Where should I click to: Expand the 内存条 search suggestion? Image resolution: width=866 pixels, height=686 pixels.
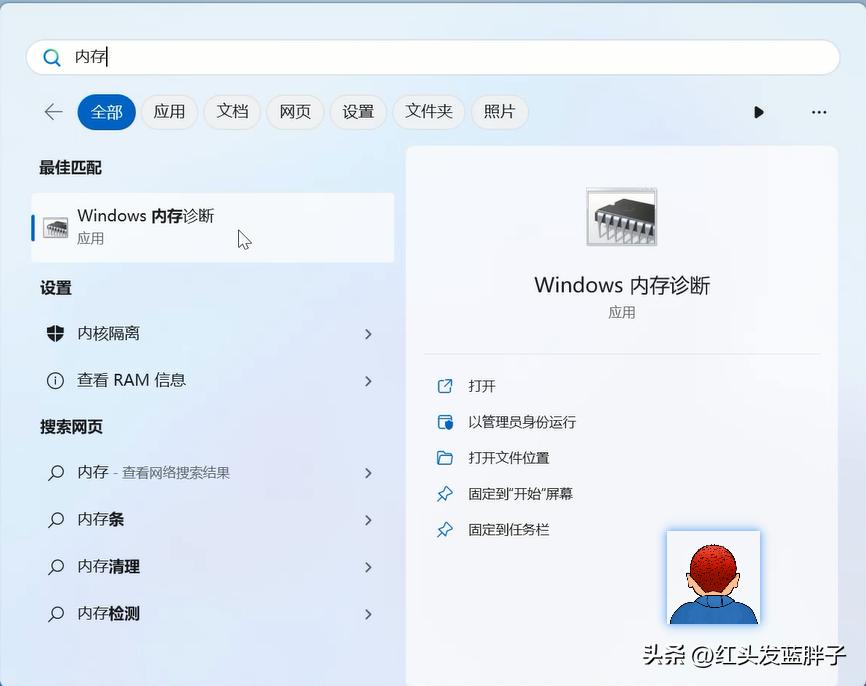click(x=368, y=519)
